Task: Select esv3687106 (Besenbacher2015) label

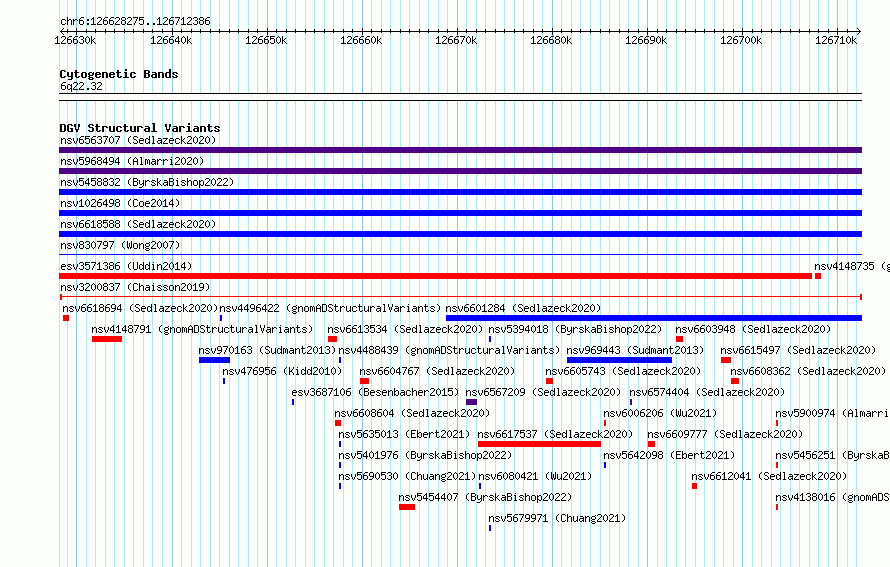Action: coord(375,392)
